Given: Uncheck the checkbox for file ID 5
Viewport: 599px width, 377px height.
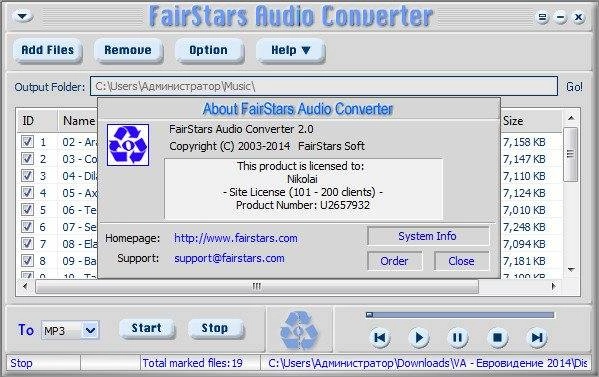Looking at the screenshot, I should click(27, 210).
